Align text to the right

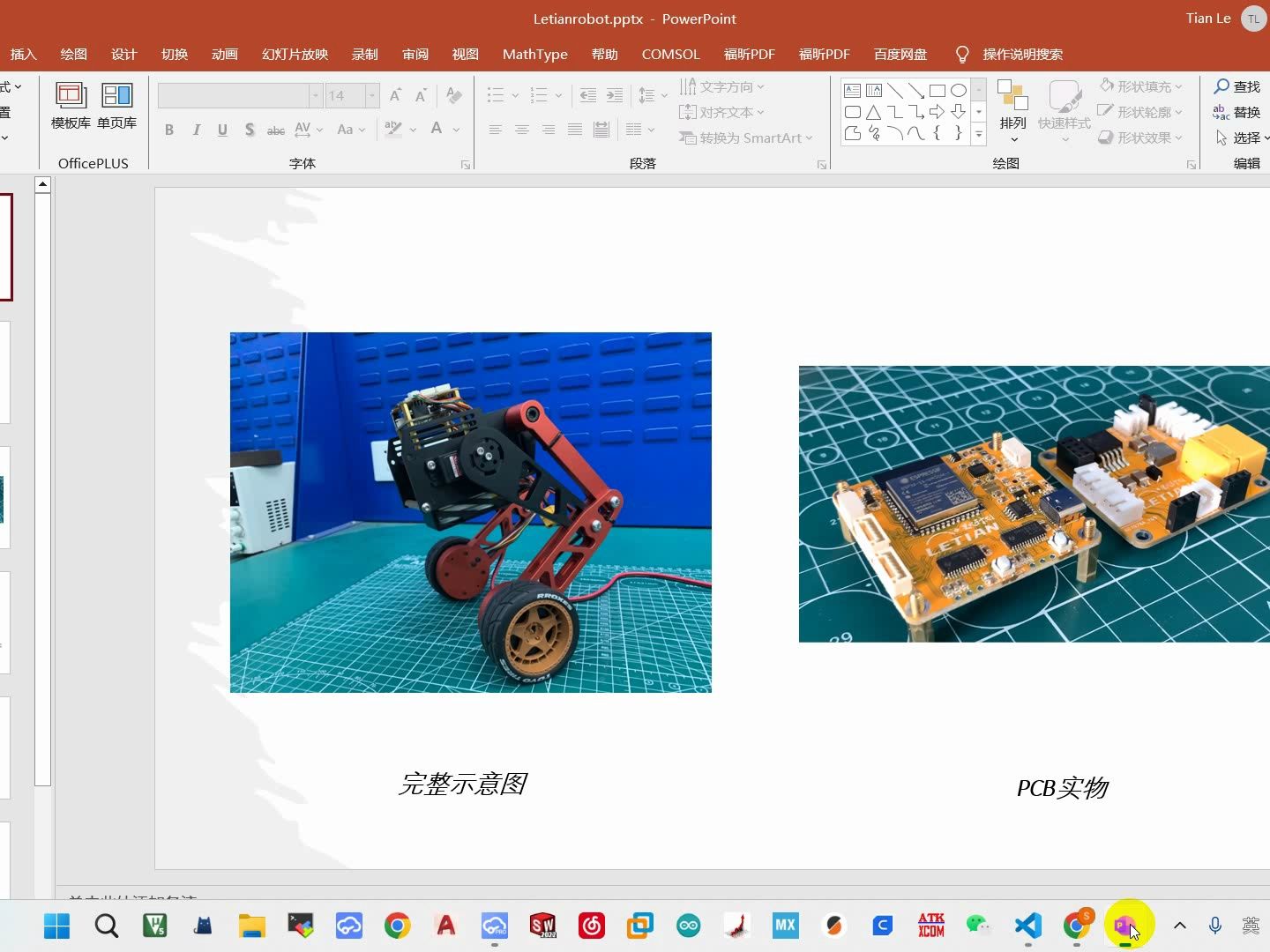(549, 130)
